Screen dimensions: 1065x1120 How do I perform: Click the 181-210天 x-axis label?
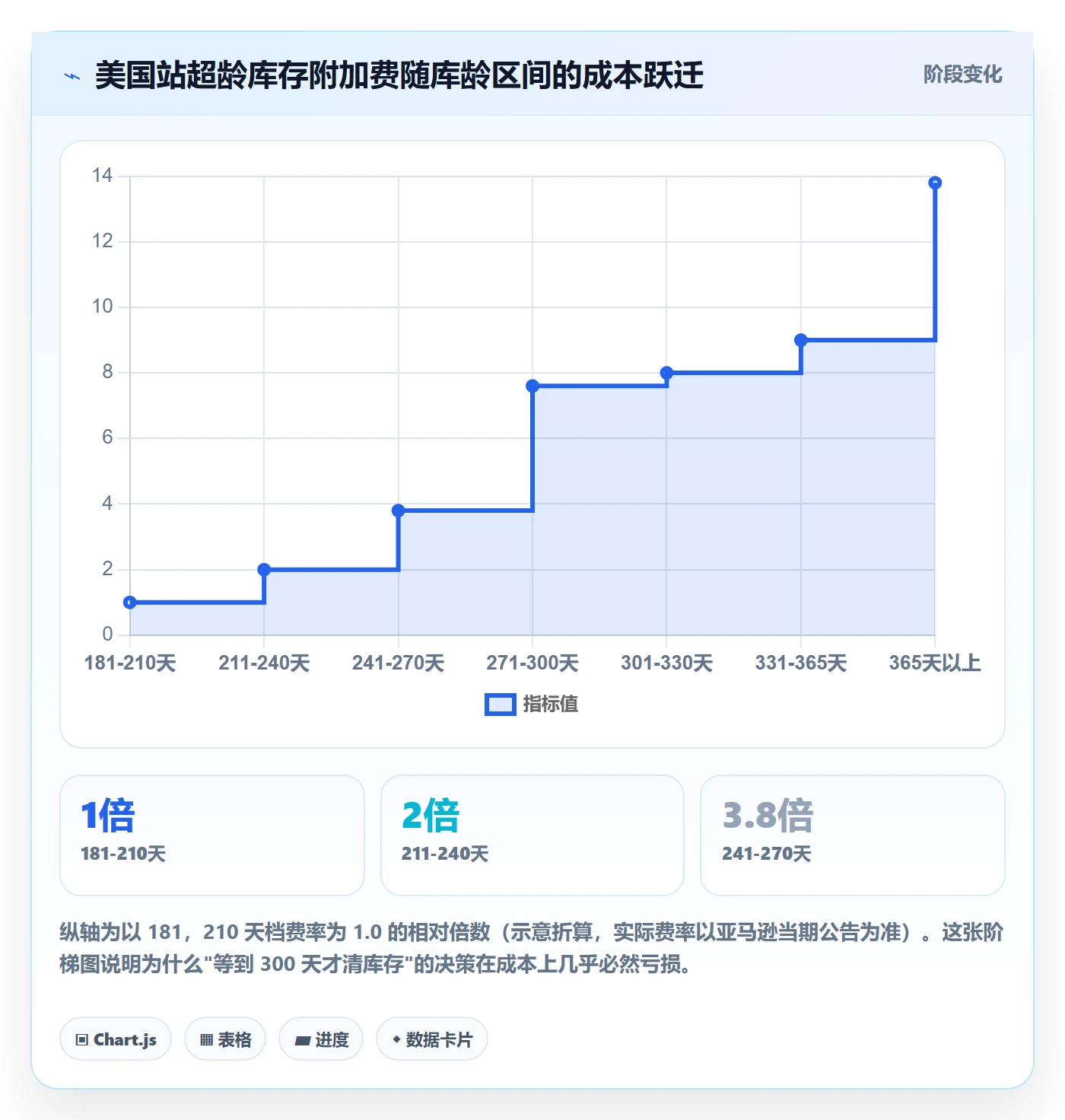pyautogui.click(x=130, y=663)
